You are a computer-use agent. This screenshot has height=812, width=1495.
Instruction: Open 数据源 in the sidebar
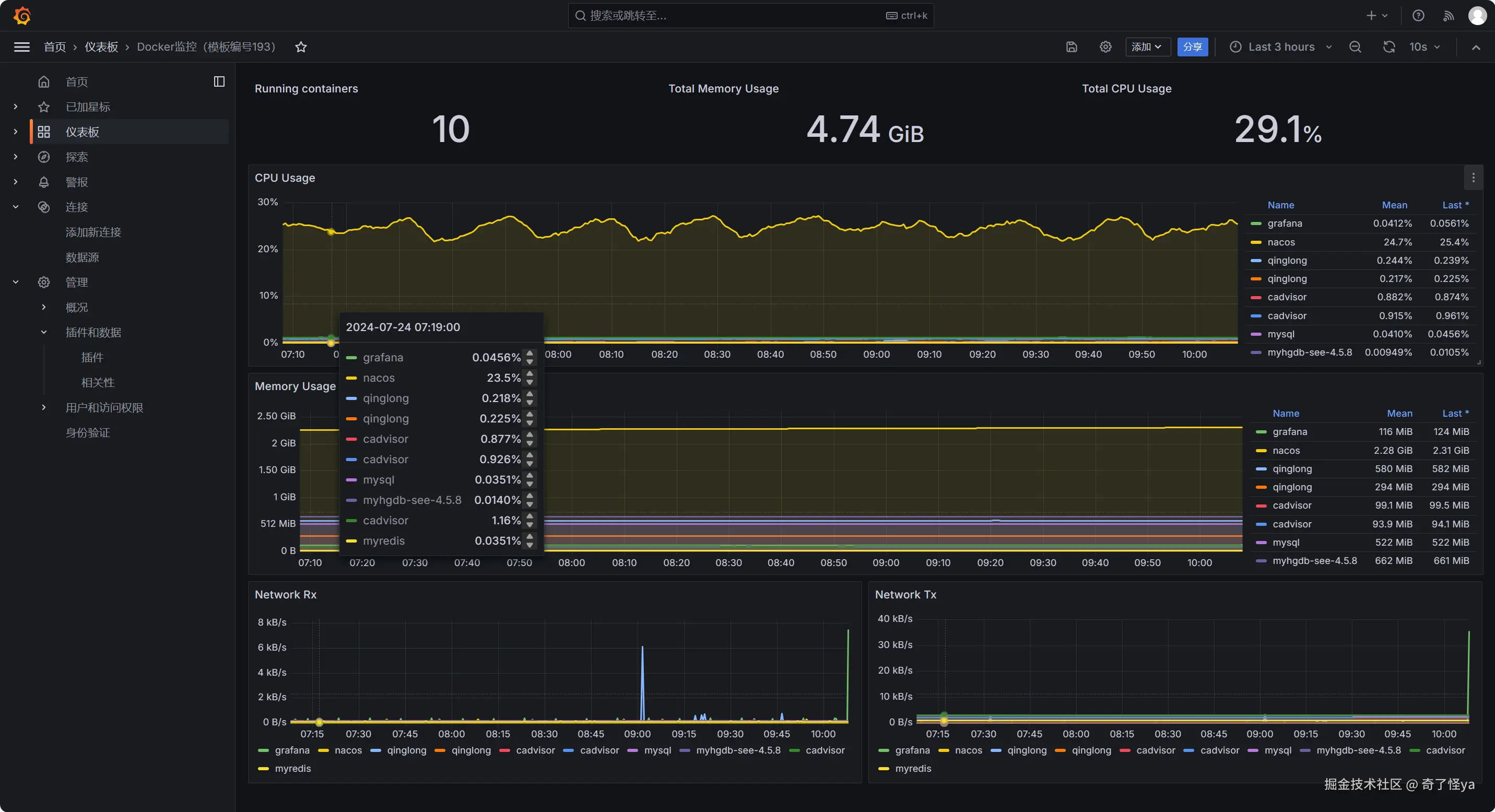tap(82, 257)
